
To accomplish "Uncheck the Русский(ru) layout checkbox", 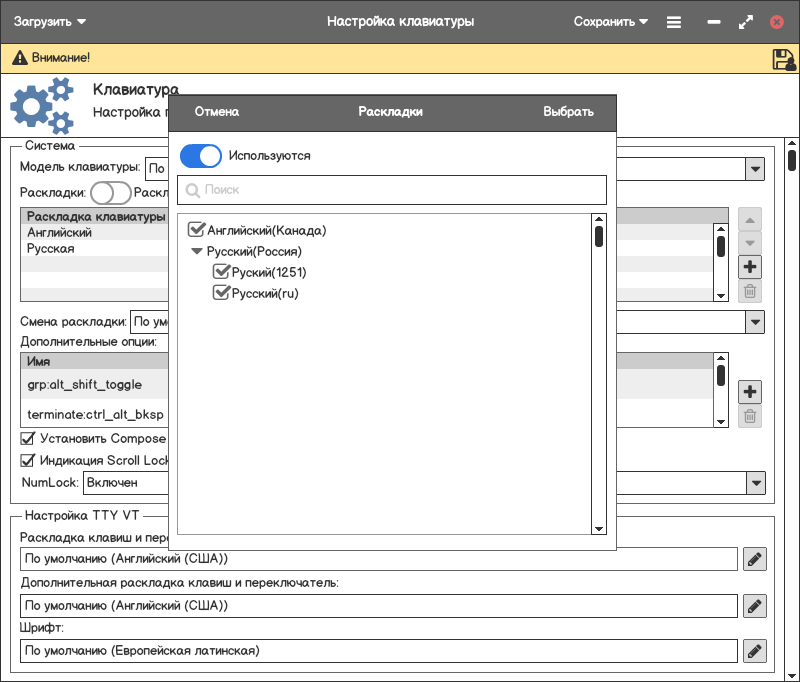I will tap(222, 293).
